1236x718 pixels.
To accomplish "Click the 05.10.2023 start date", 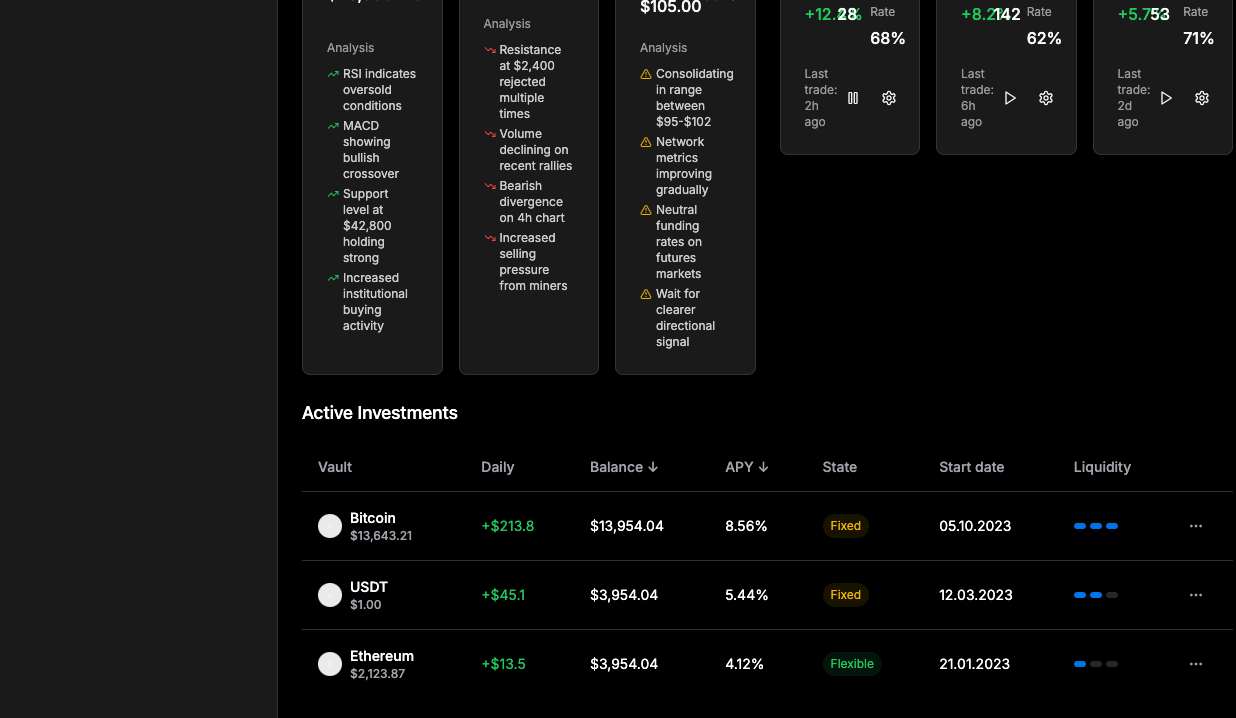I will pos(975,526).
